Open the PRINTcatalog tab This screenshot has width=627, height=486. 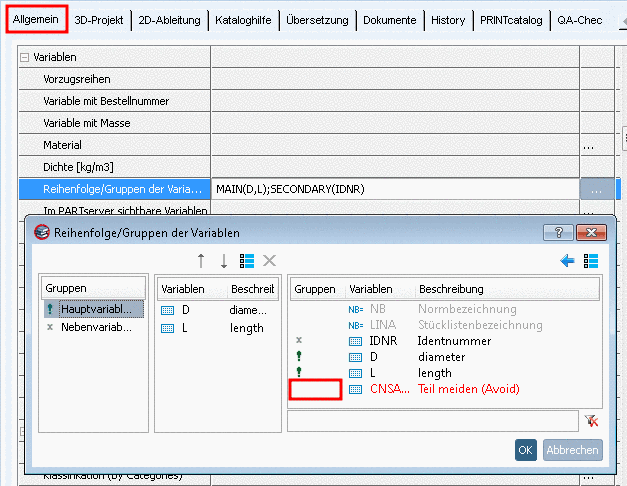click(511, 20)
